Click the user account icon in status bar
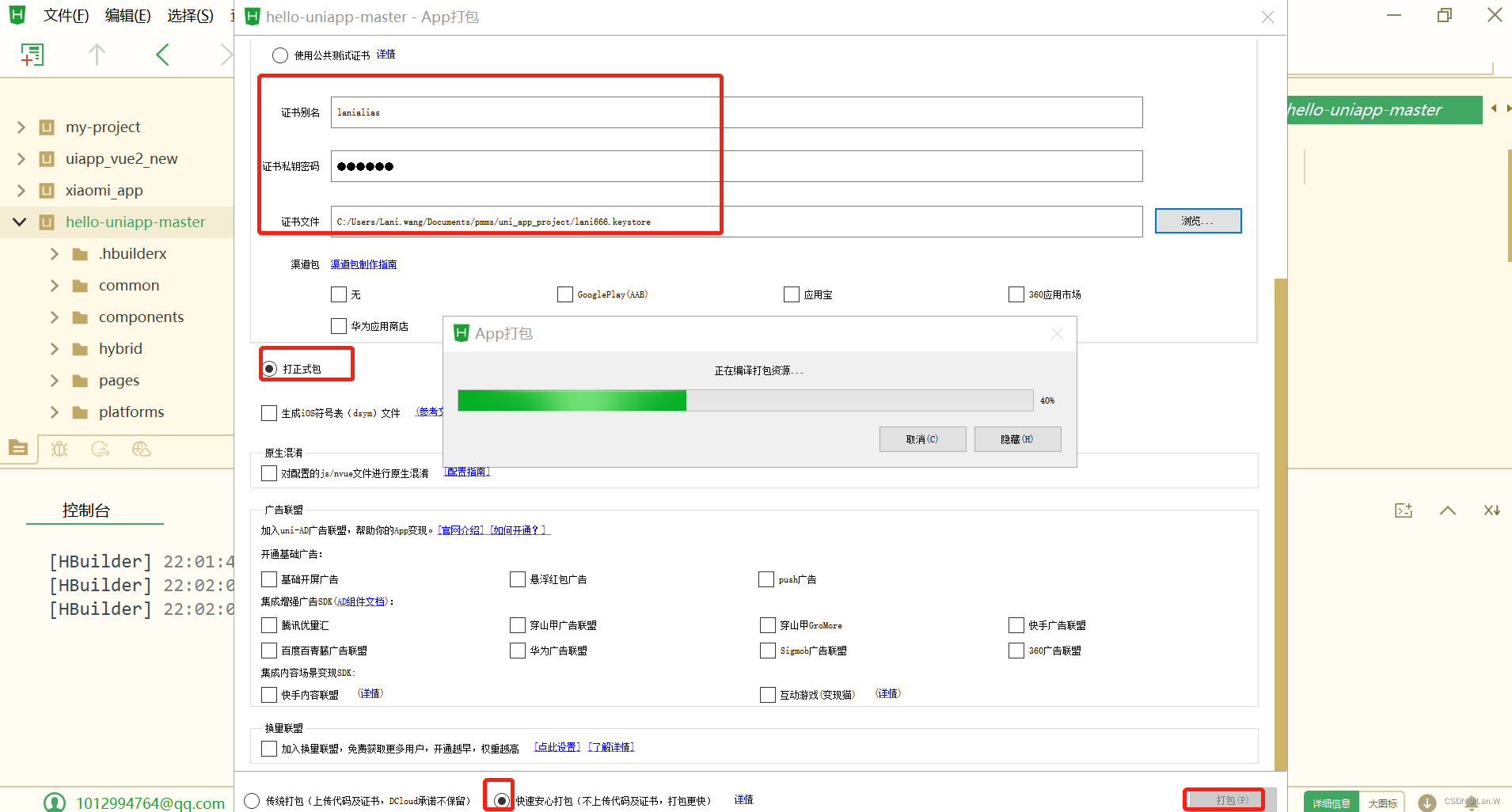1512x812 pixels. pos(55,803)
